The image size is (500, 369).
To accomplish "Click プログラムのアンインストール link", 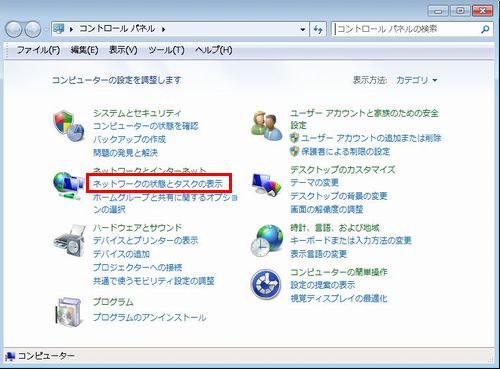I will point(149,317).
